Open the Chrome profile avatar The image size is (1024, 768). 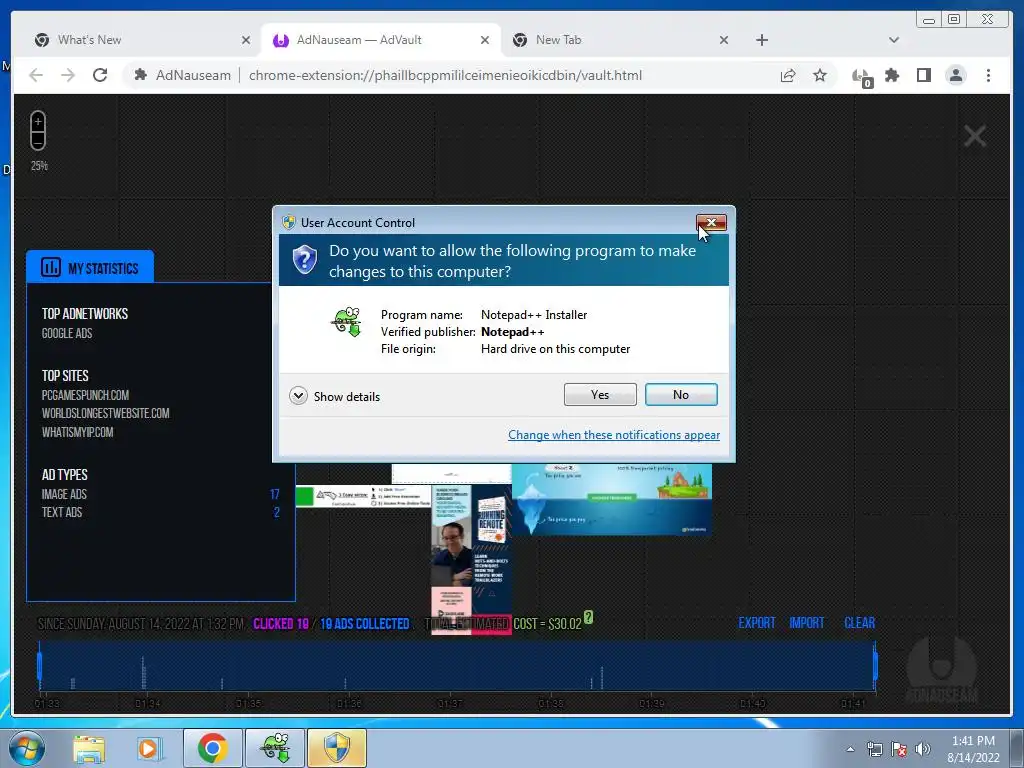(955, 75)
